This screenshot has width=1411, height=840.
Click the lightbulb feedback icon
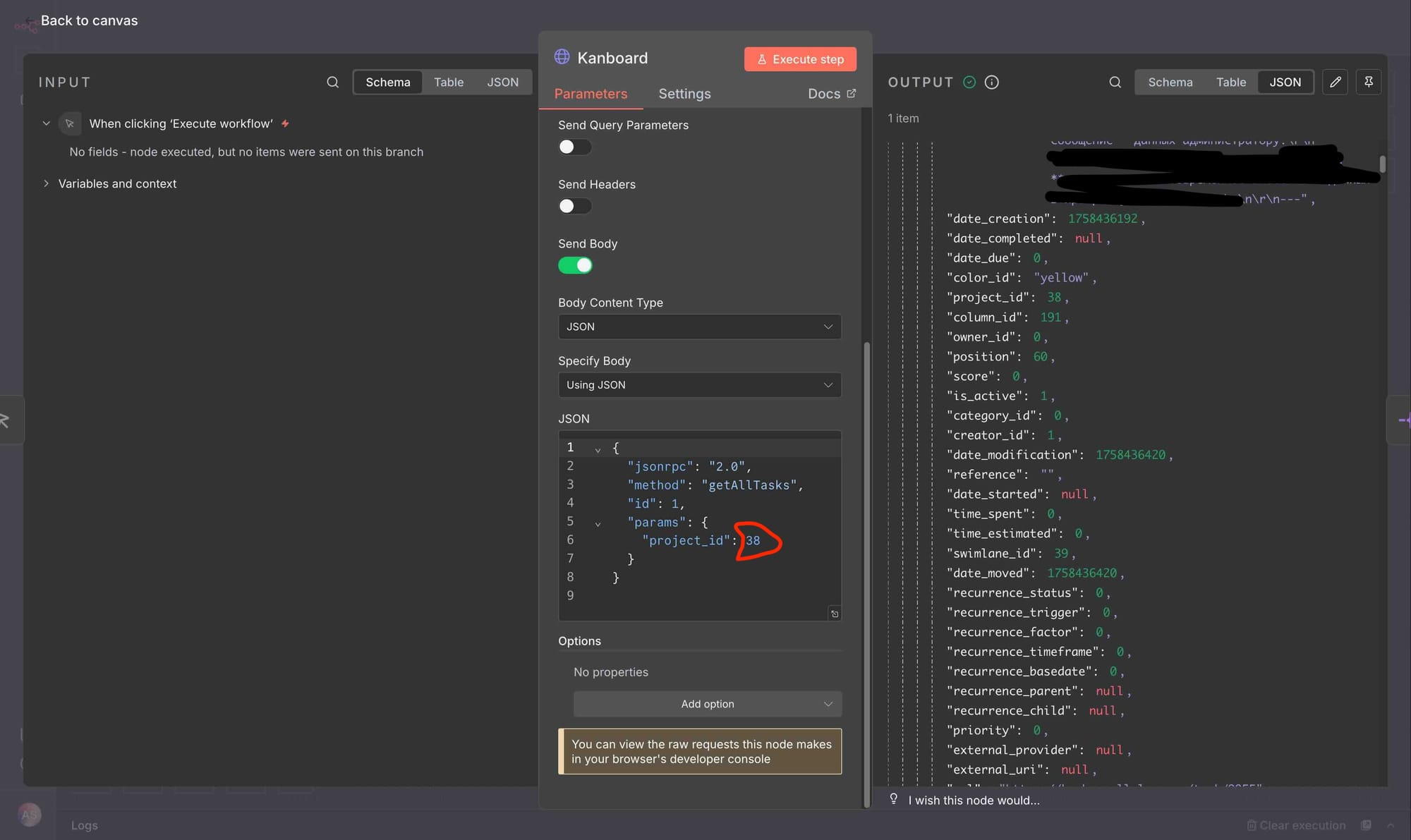tap(893, 799)
